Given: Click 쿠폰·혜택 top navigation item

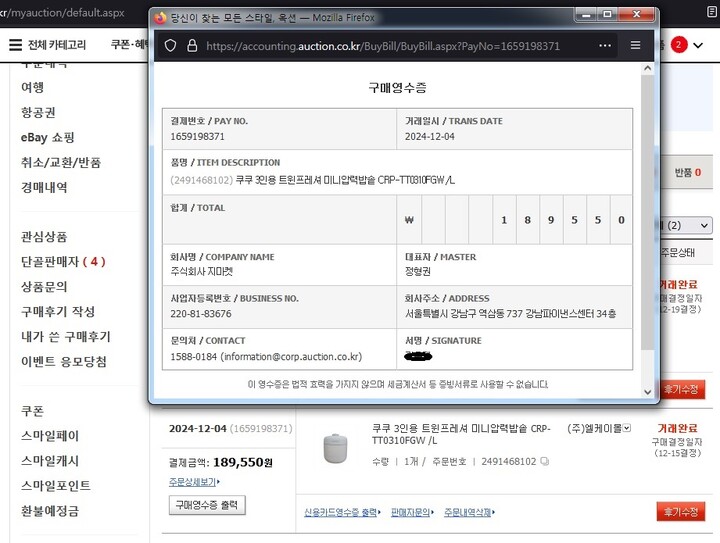Looking at the screenshot, I should [x=129, y=45].
